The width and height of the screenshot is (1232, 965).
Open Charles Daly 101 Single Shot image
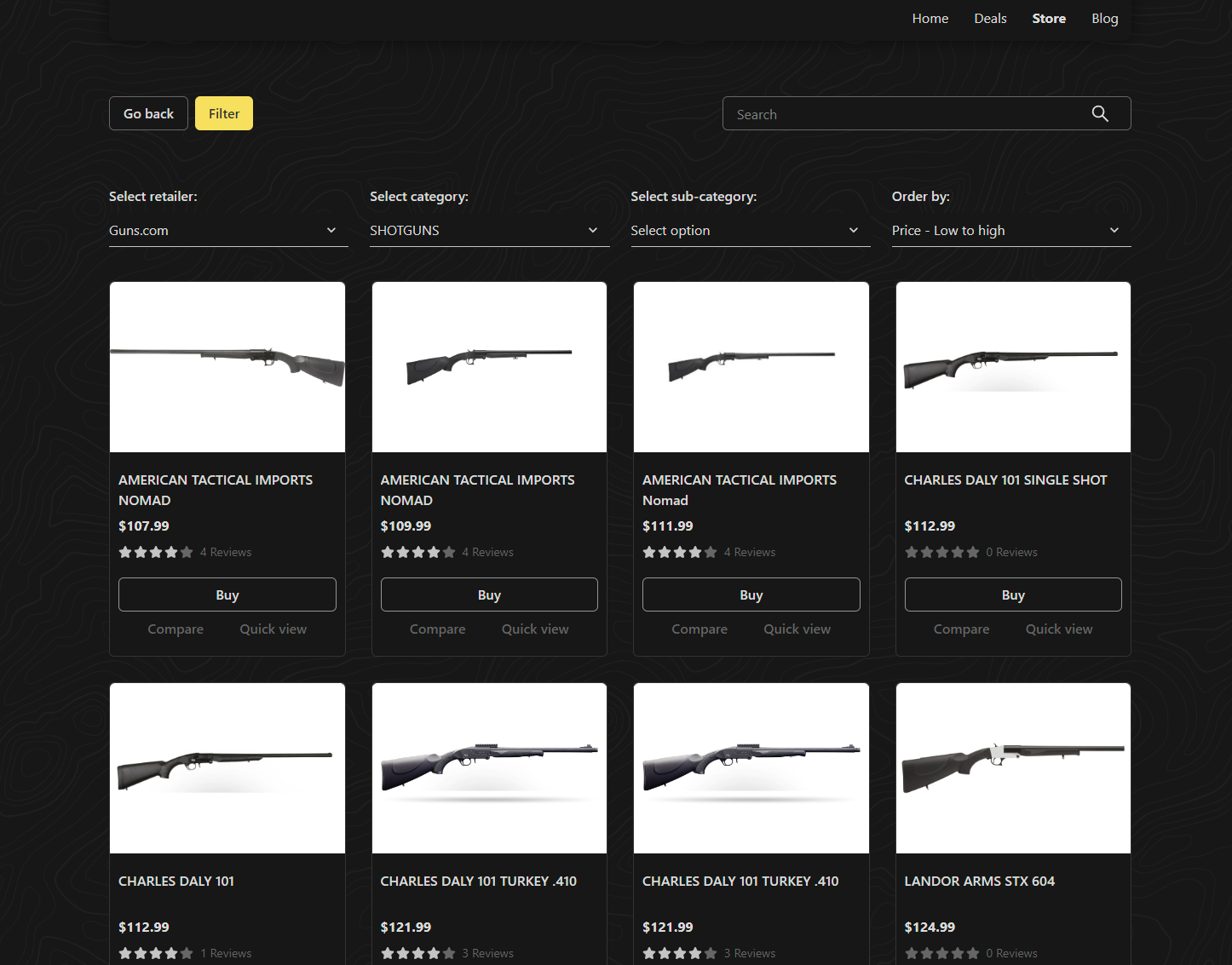click(x=1013, y=367)
